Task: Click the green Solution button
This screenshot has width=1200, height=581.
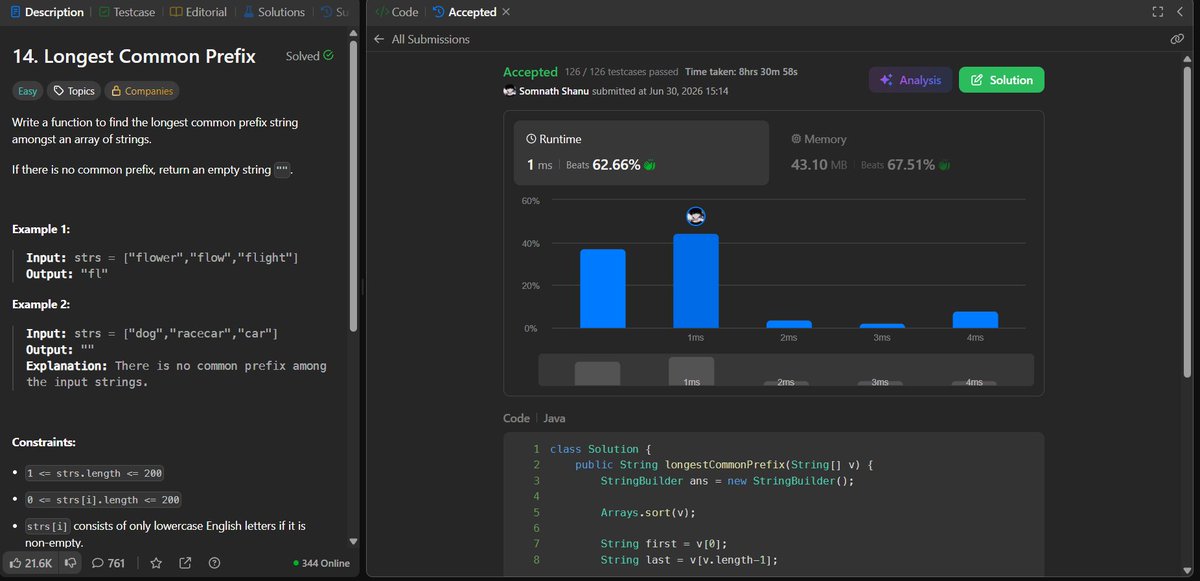Action: tap(1001, 80)
